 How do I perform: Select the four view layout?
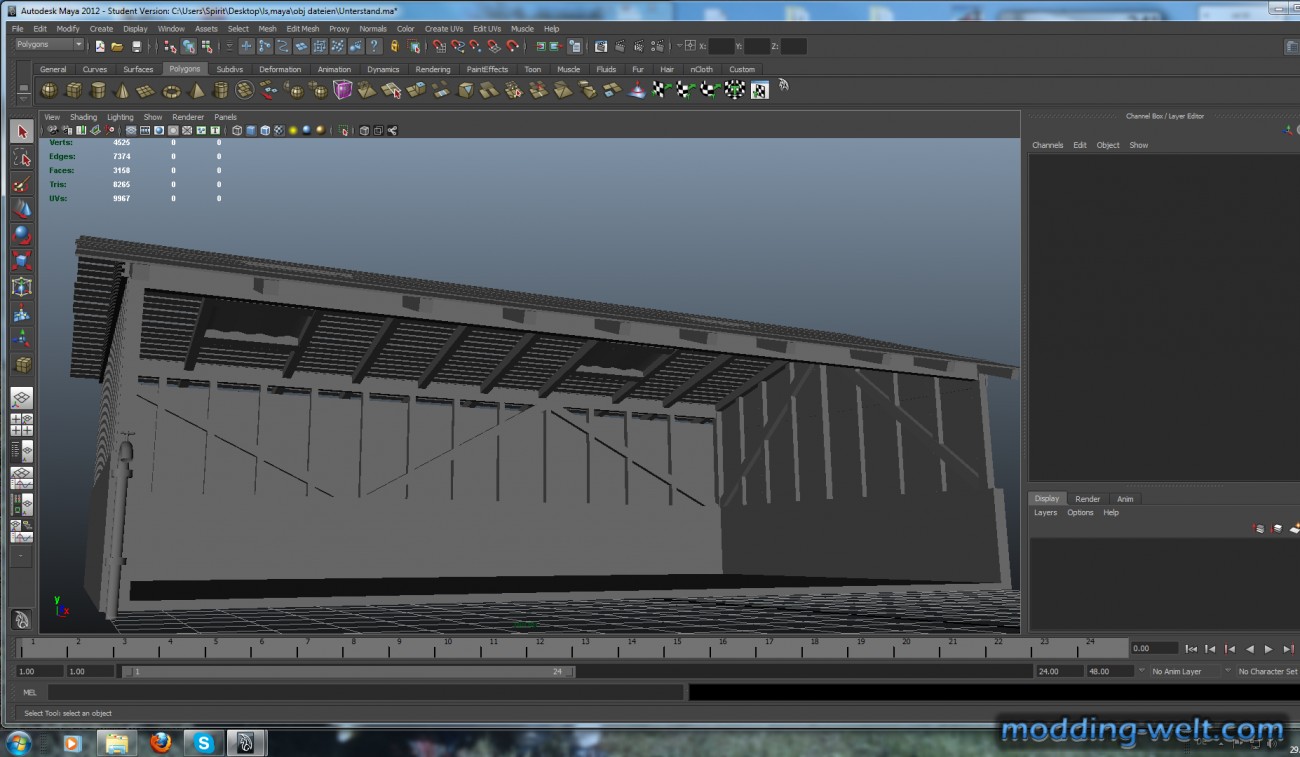click(x=22, y=425)
